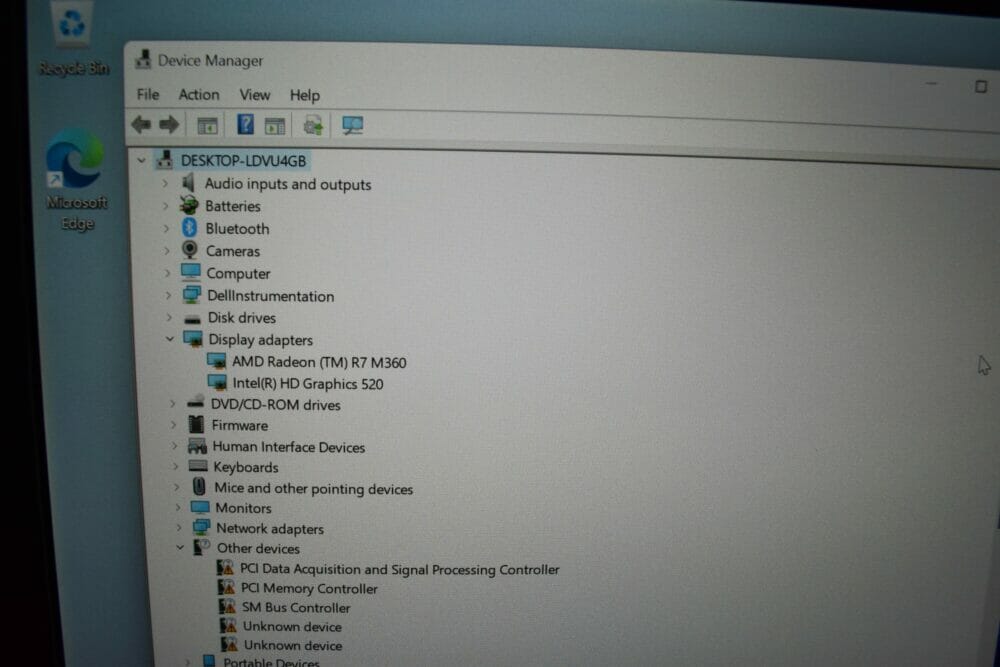
Task: Click the Monitors icon
Action: click(x=200, y=508)
